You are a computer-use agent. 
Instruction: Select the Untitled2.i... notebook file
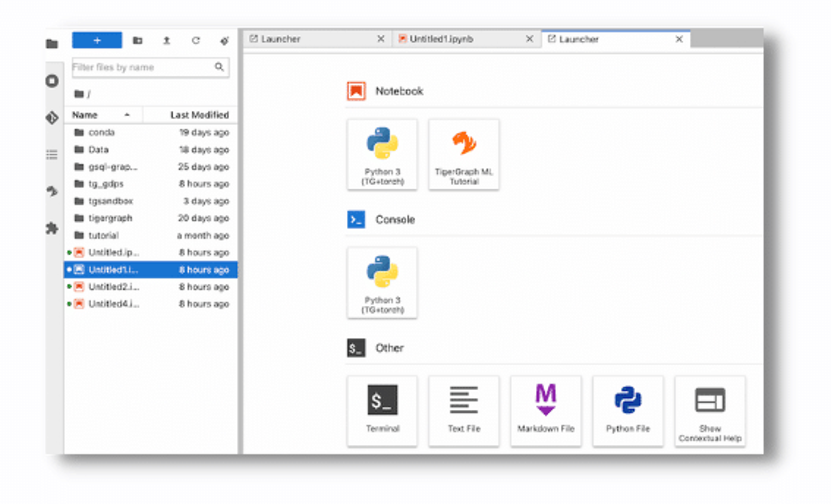pyautogui.click(x=151, y=286)
